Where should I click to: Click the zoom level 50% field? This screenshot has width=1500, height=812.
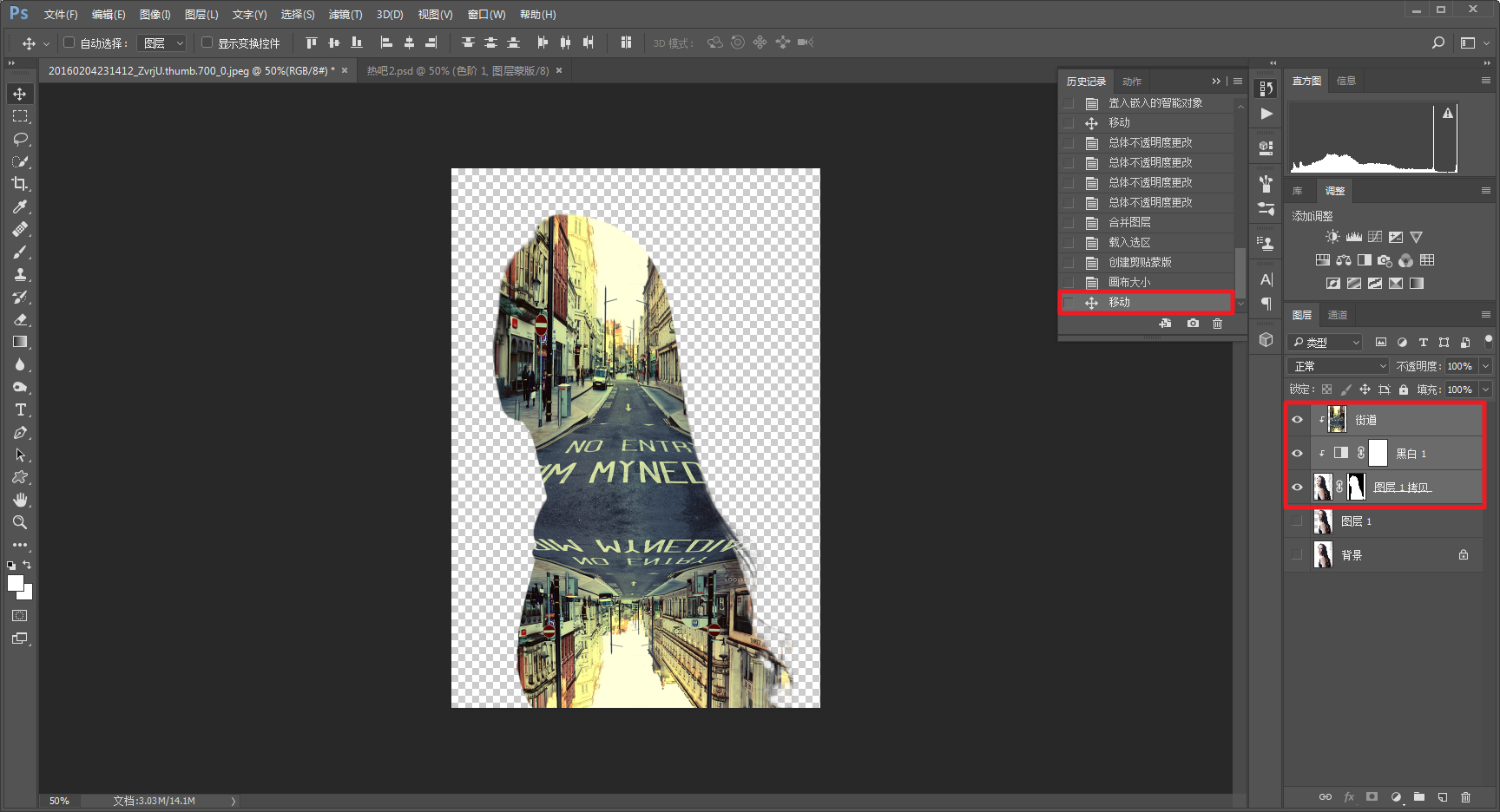tap(59, 801)
